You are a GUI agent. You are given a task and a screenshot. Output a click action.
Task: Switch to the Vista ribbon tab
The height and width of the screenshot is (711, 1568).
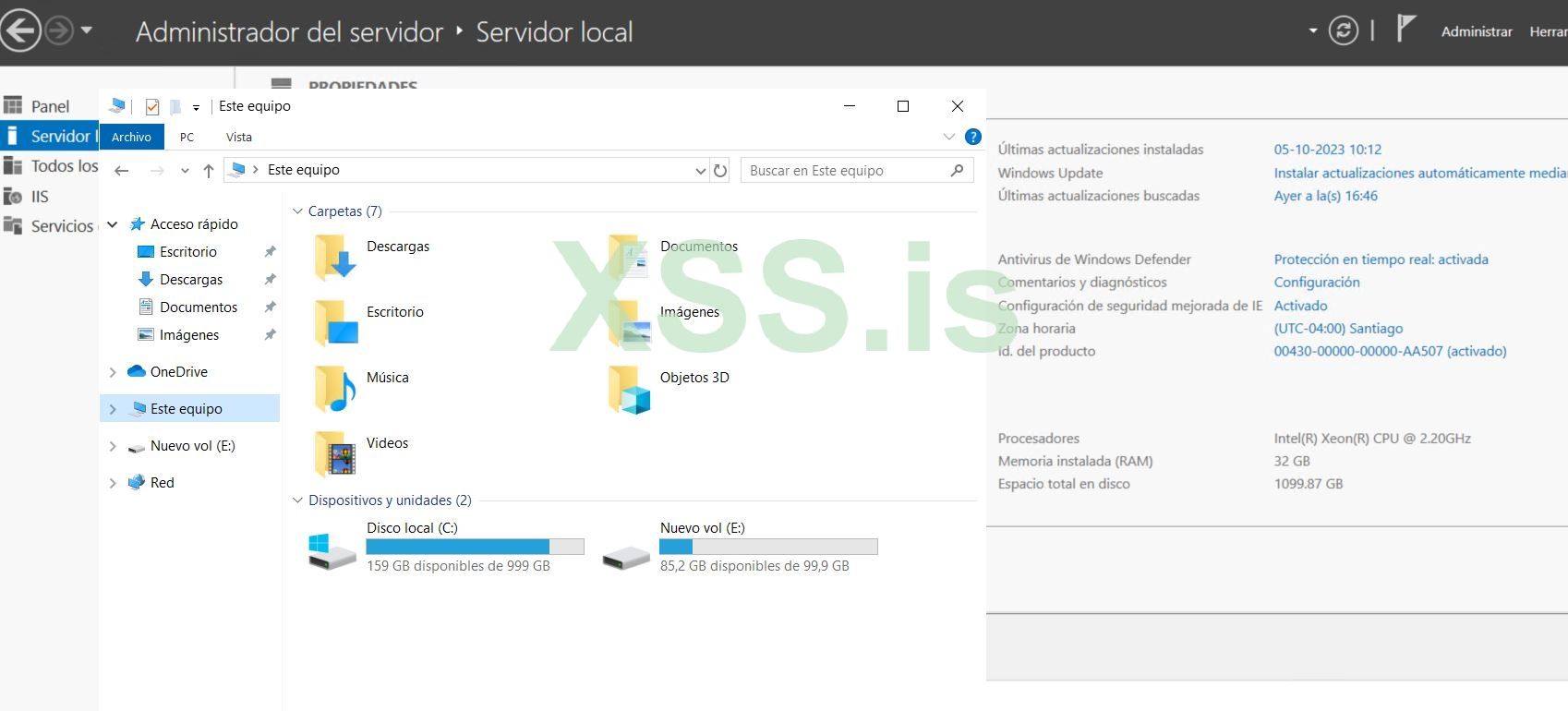238,137
